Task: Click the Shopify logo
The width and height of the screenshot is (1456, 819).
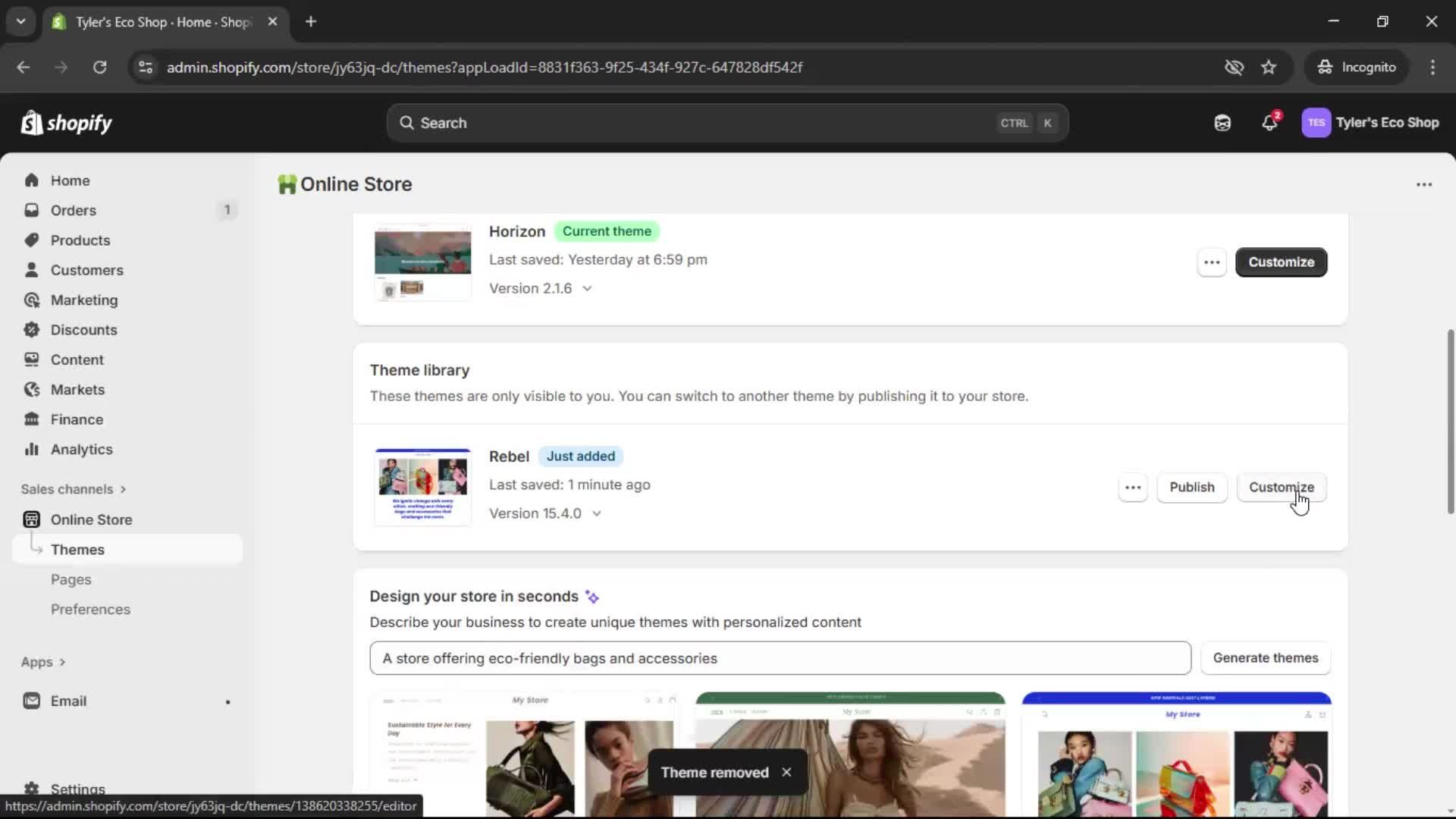Action: pos(67,123)
